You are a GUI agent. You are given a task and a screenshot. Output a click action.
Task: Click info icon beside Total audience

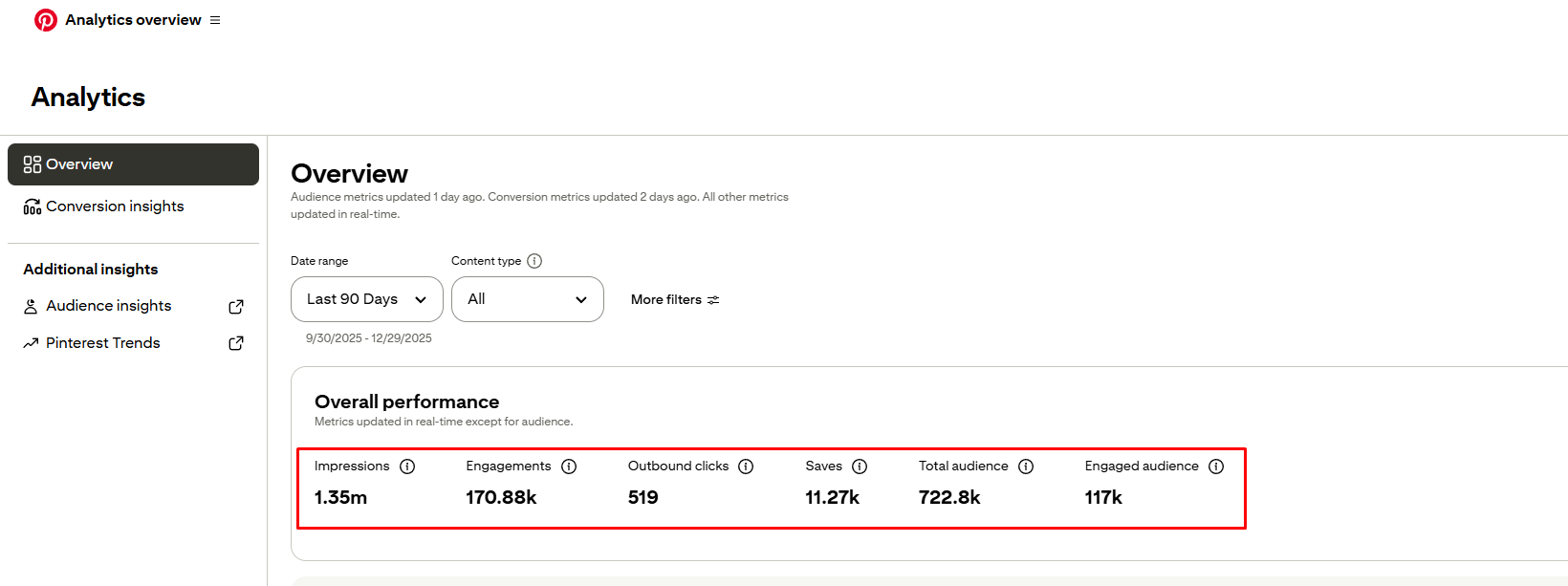[1026, 467]
